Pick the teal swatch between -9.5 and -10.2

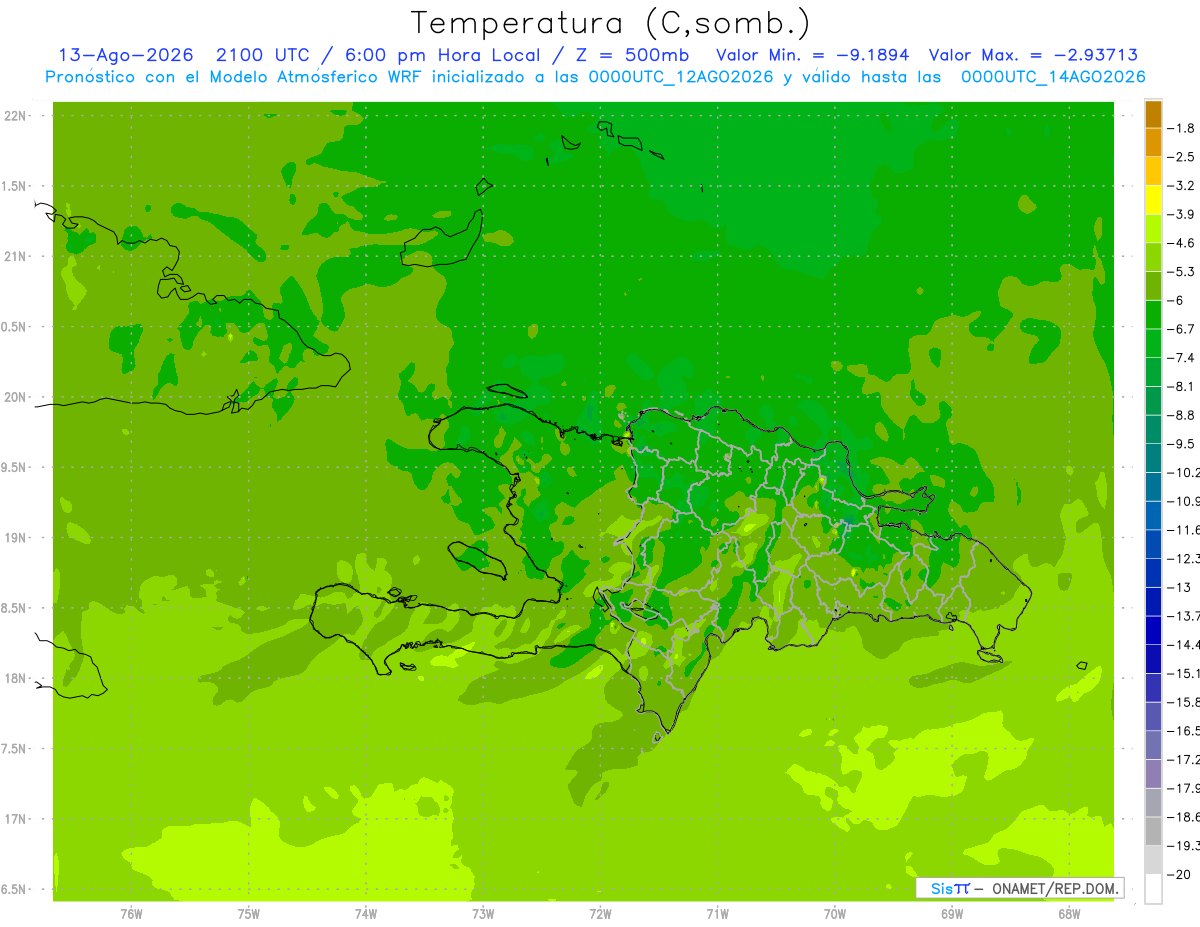click(1154, 458)
